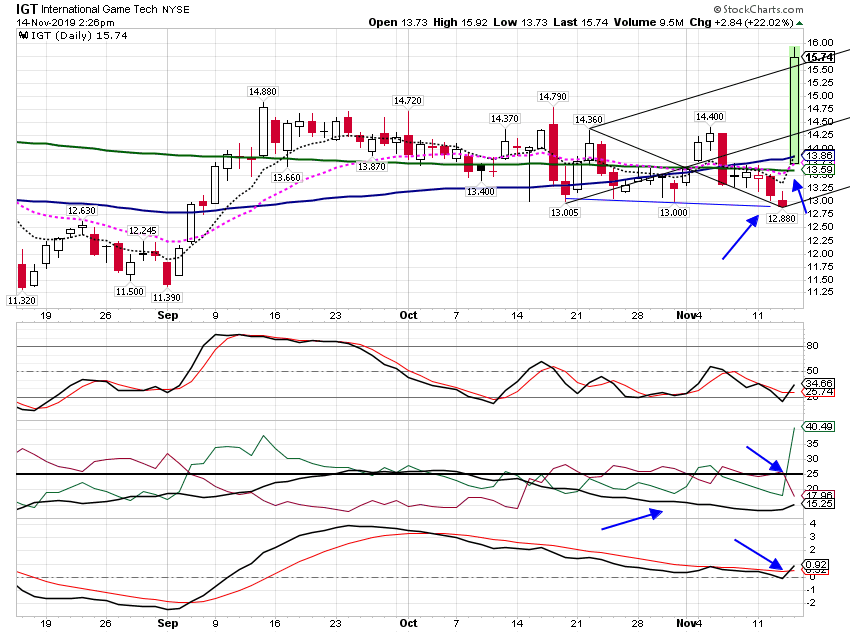Click the IGT (Daily) 15.74 legend label
The image size is (850, 633).
pos(79,36)
